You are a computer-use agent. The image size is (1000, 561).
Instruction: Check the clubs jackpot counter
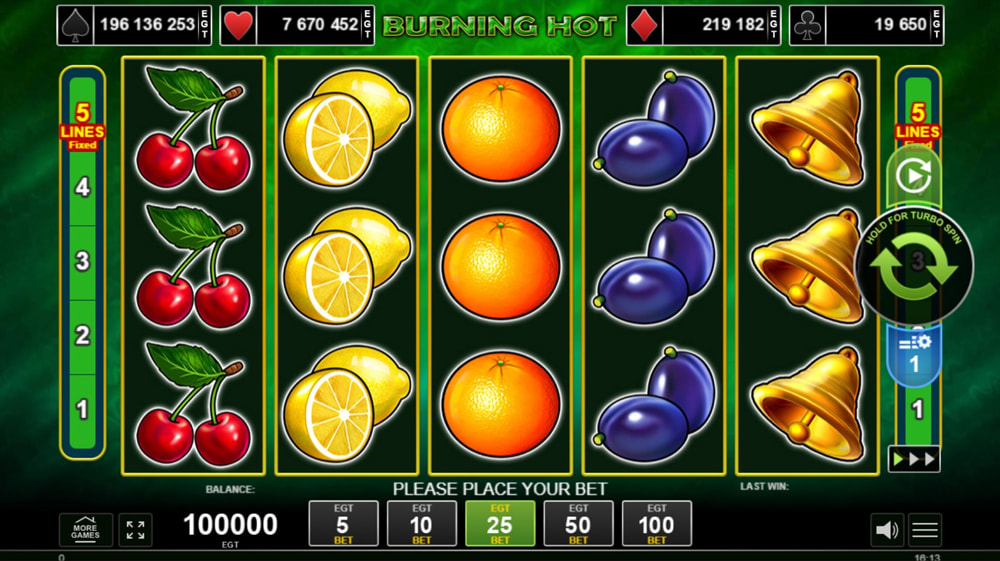click(867, 26)
